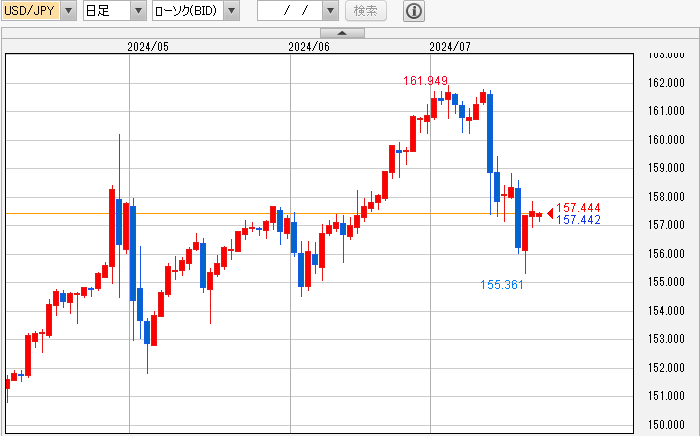The height and width of the screenshot is (436, 700).
Task: Click the red 157.444 current price label
Action: pyautogui.click(x=578, y=208)
